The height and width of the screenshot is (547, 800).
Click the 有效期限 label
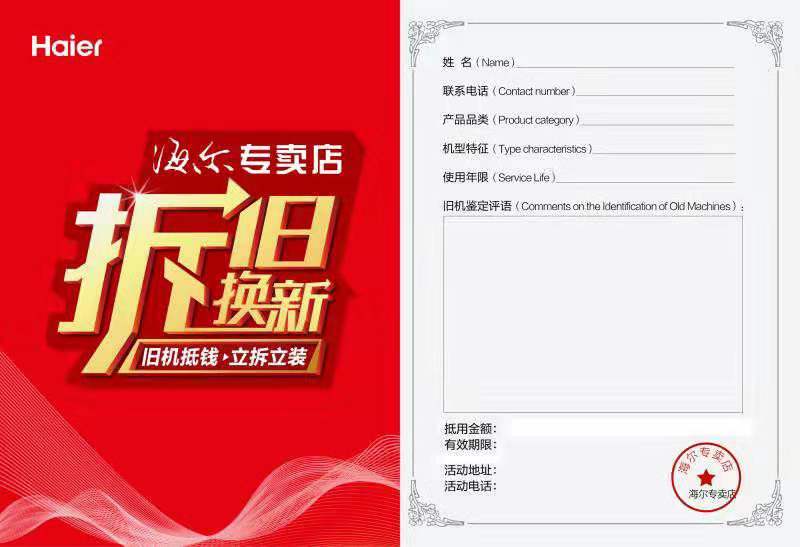[x=470, y=444]
